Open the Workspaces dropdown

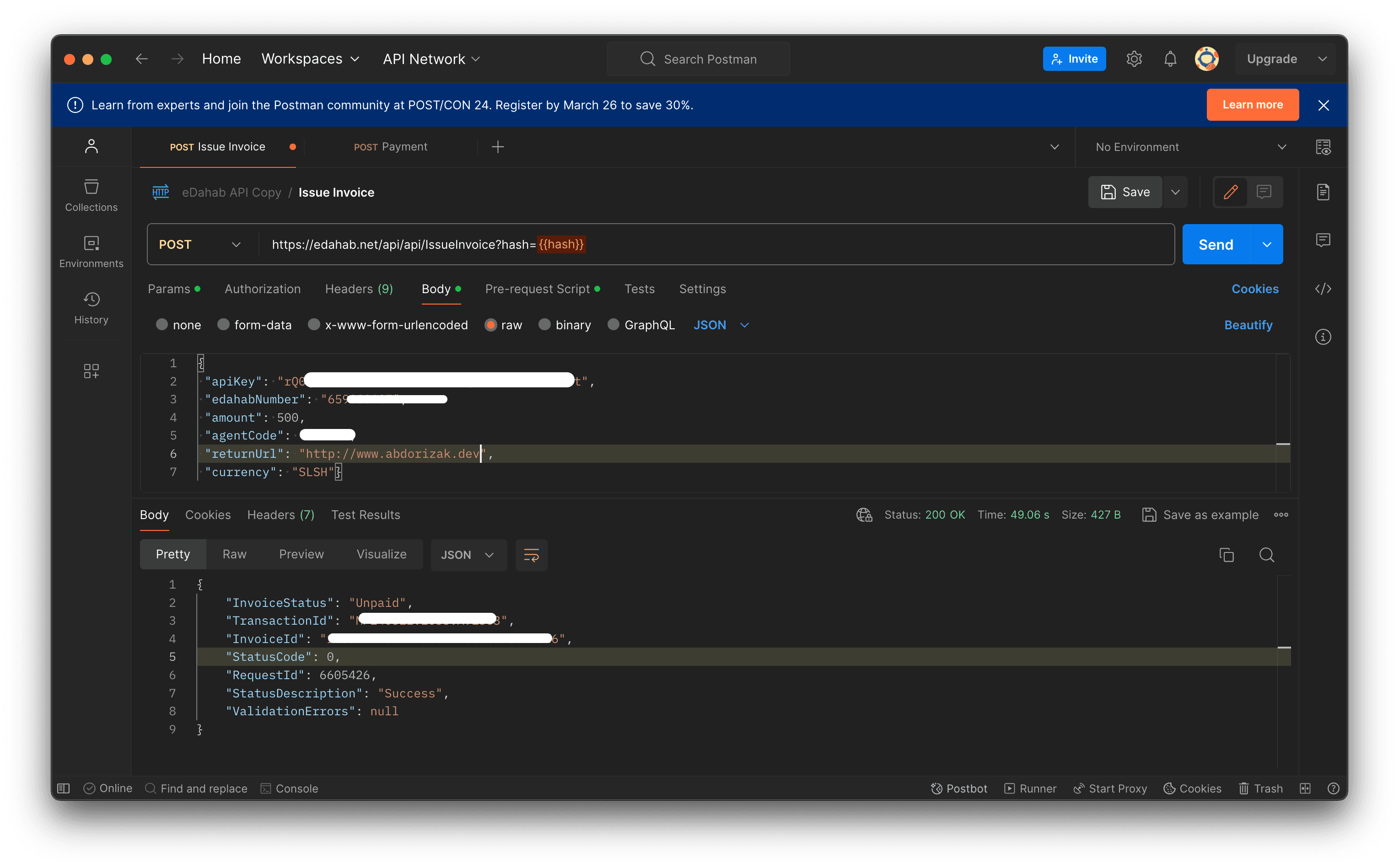[310, 59]
